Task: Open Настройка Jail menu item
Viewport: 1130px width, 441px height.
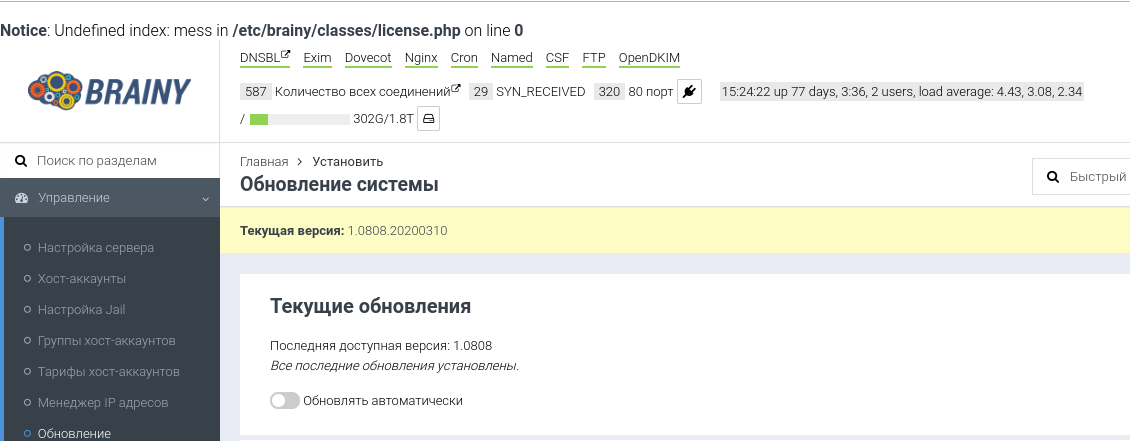Action: coord(82,310)
